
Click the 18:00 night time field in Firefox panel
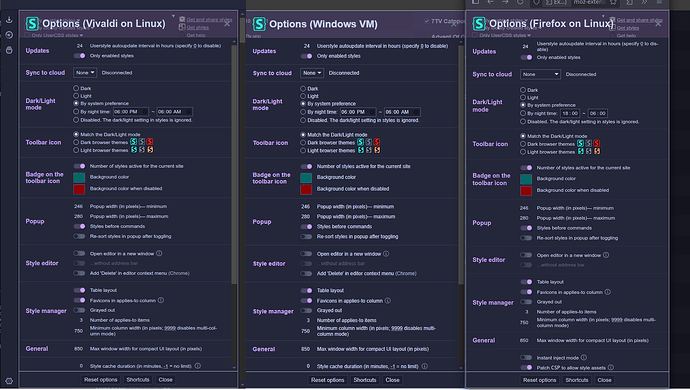pos(570,114)
